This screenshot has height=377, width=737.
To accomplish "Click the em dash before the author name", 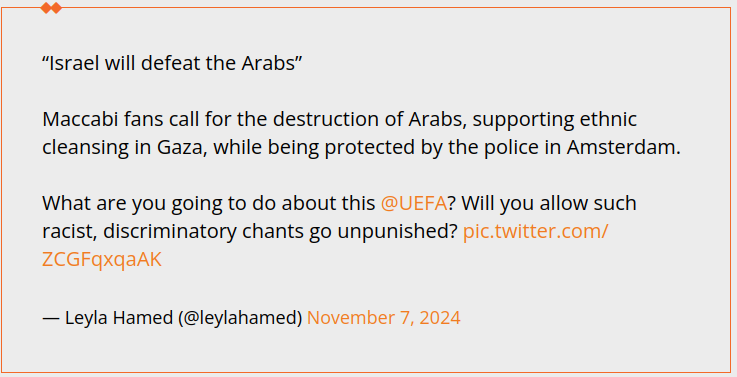I will [51, 318].
